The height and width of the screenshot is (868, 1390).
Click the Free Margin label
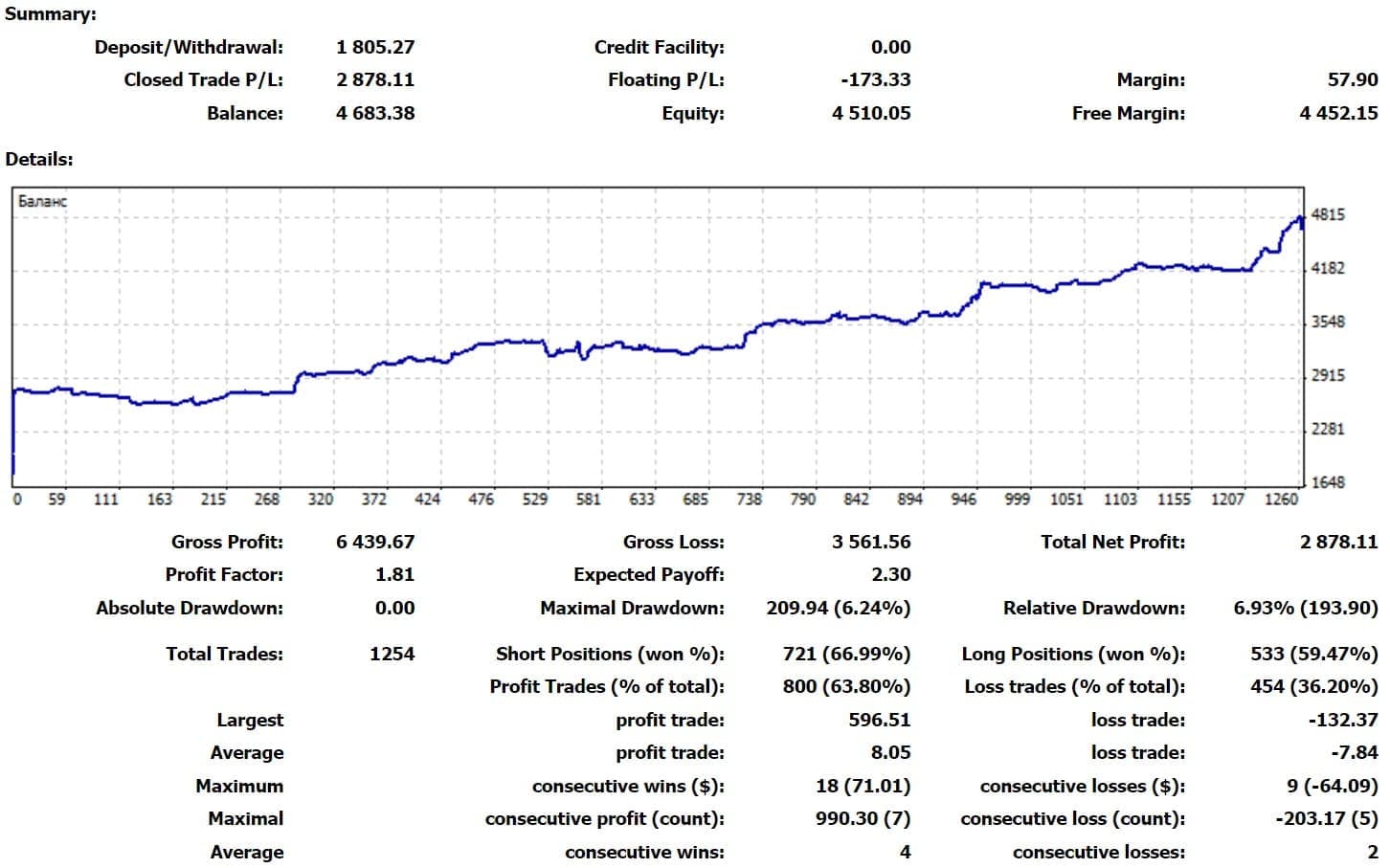(1129, 113)
